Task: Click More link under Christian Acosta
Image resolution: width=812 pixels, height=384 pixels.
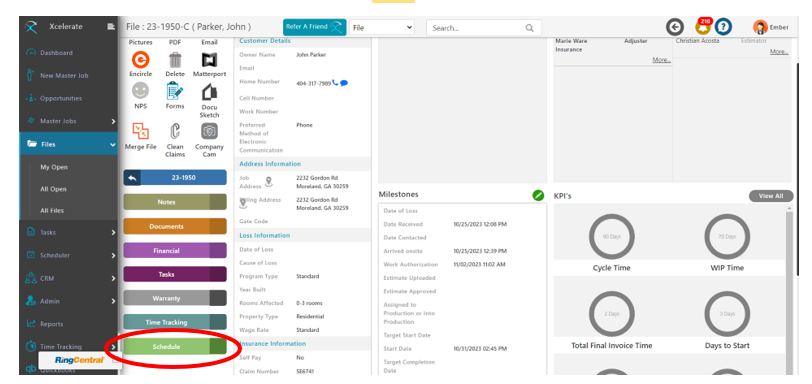Action: [779, 52]
